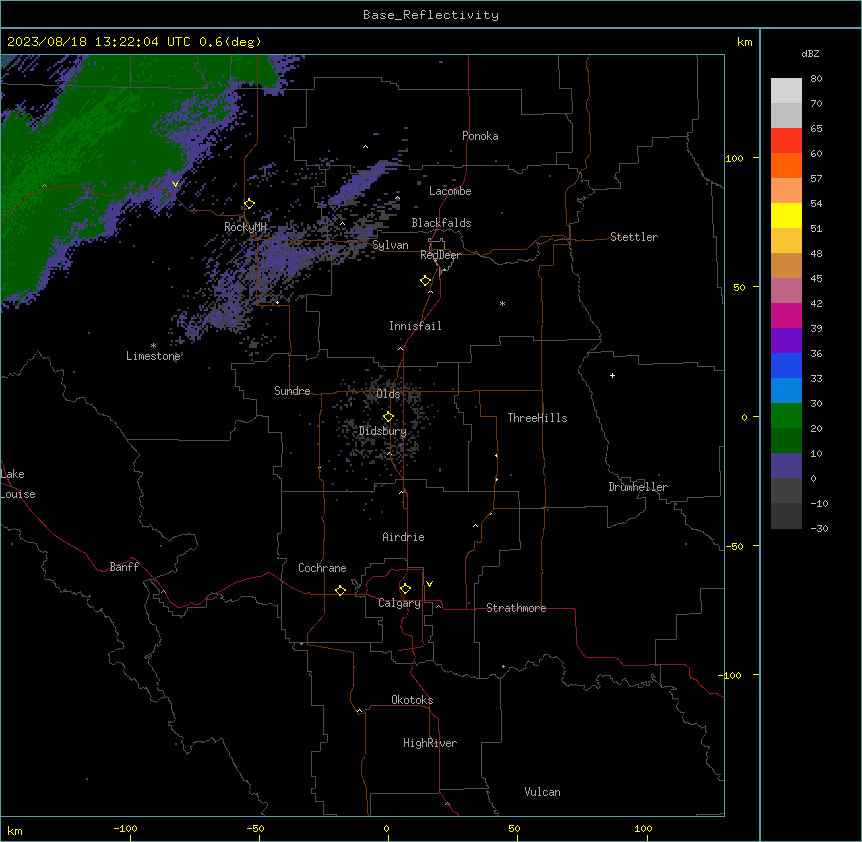Select the royal blue 33-36 dBZ legend swatch
Image resolution: width=862 pixels, height=842 pixels.
(x=786, y=365)
